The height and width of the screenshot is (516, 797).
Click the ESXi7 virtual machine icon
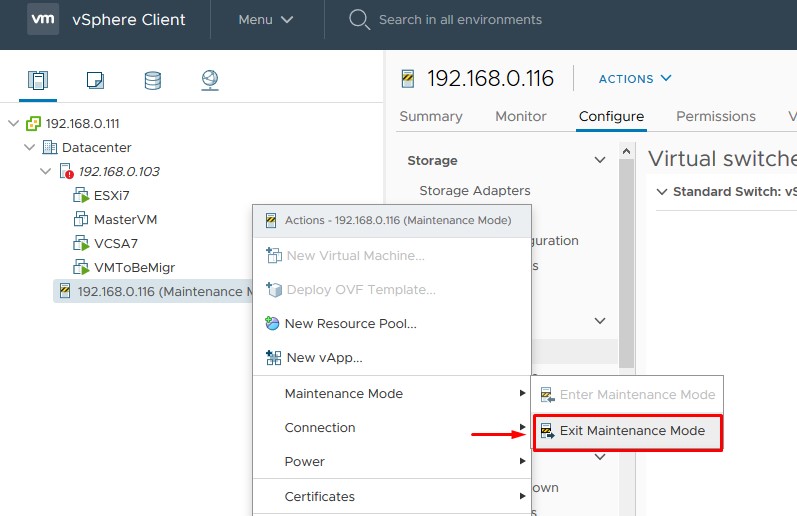tap(81, 195)
